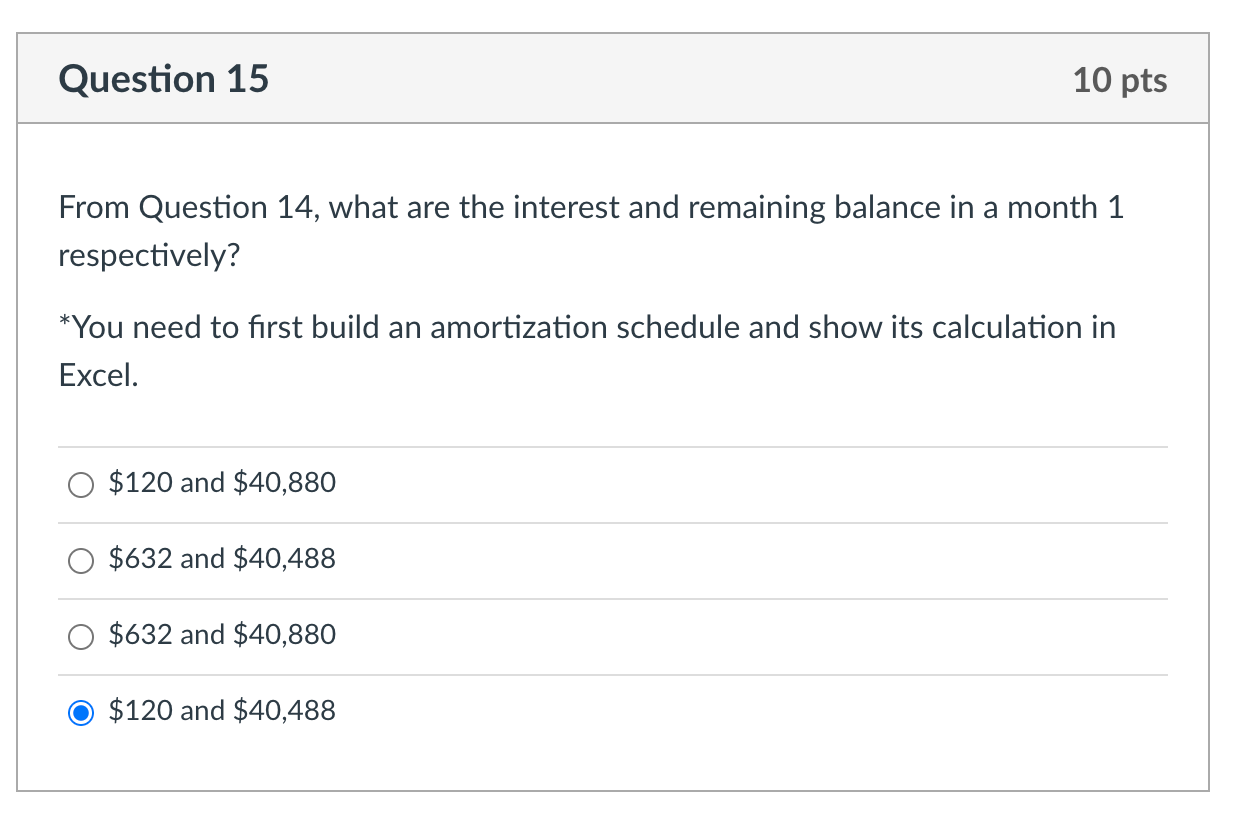Select the "$632 and $40,488" radio button
This screenshot has height=832, width=1238.
point(81,561)
